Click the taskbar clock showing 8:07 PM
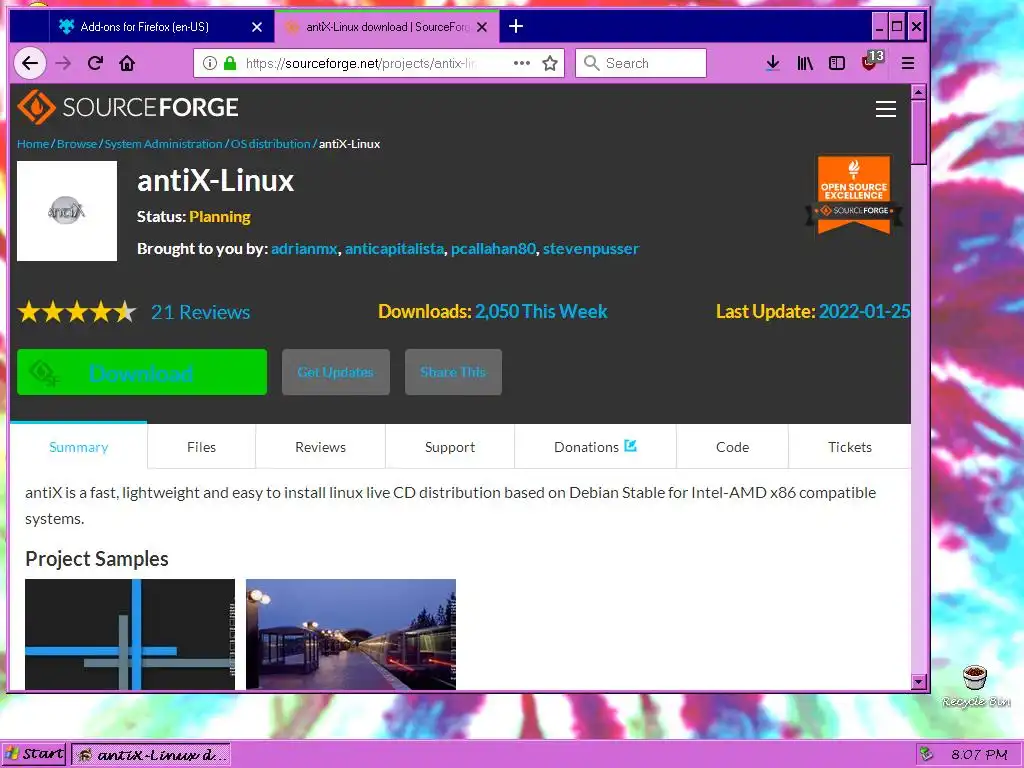 point(979,754)
